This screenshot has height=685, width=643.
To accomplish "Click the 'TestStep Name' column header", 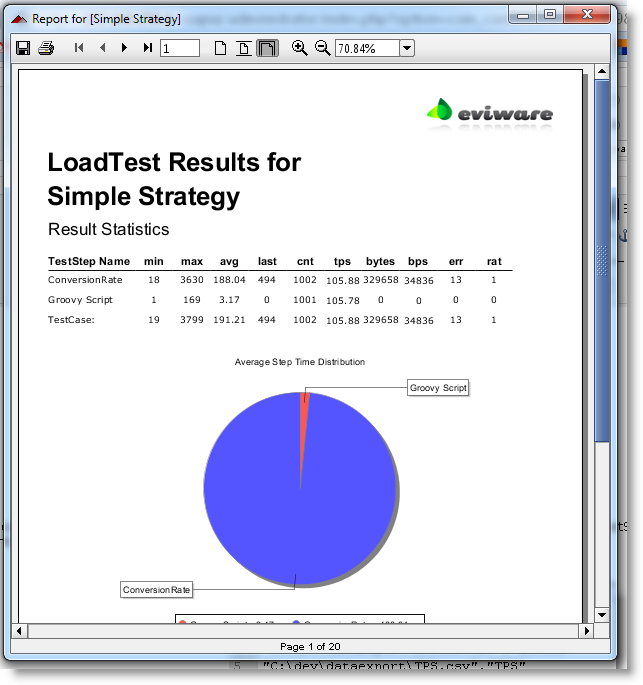I will 89,261.
